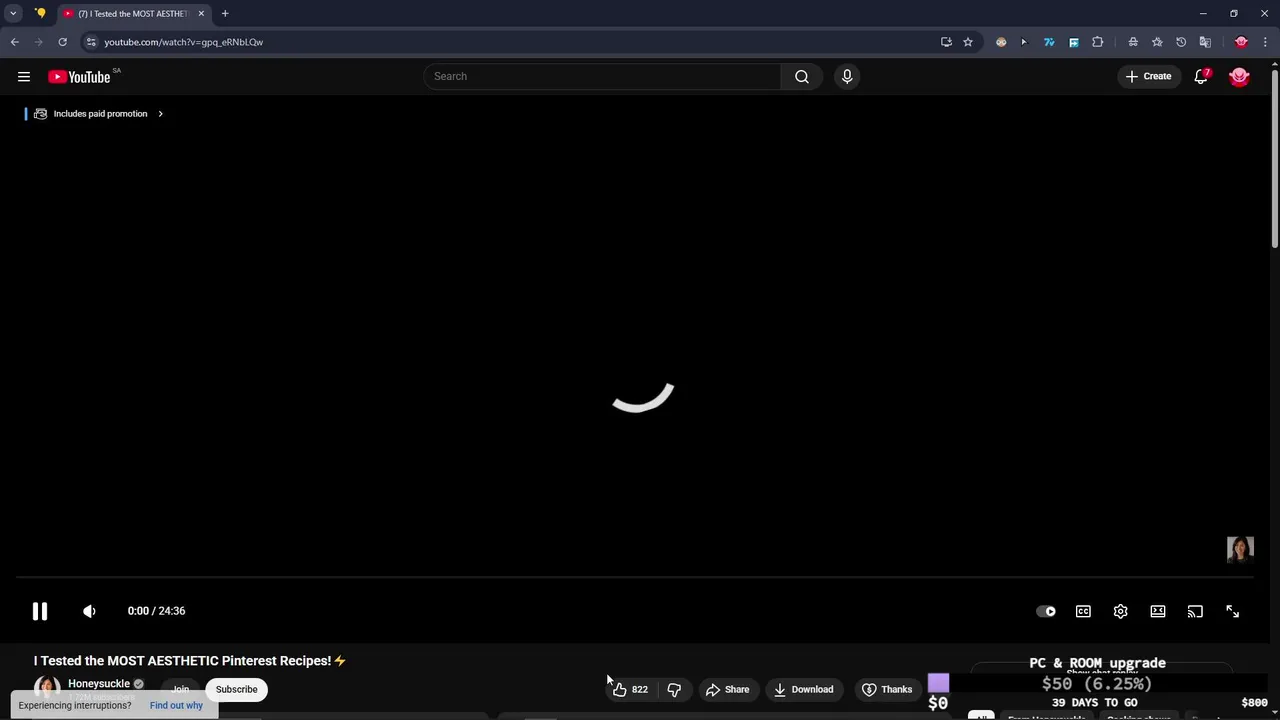Open the Honeysuckle channel name link
The height and width of the screenshot is (720, 1280).
pos(99,684)
